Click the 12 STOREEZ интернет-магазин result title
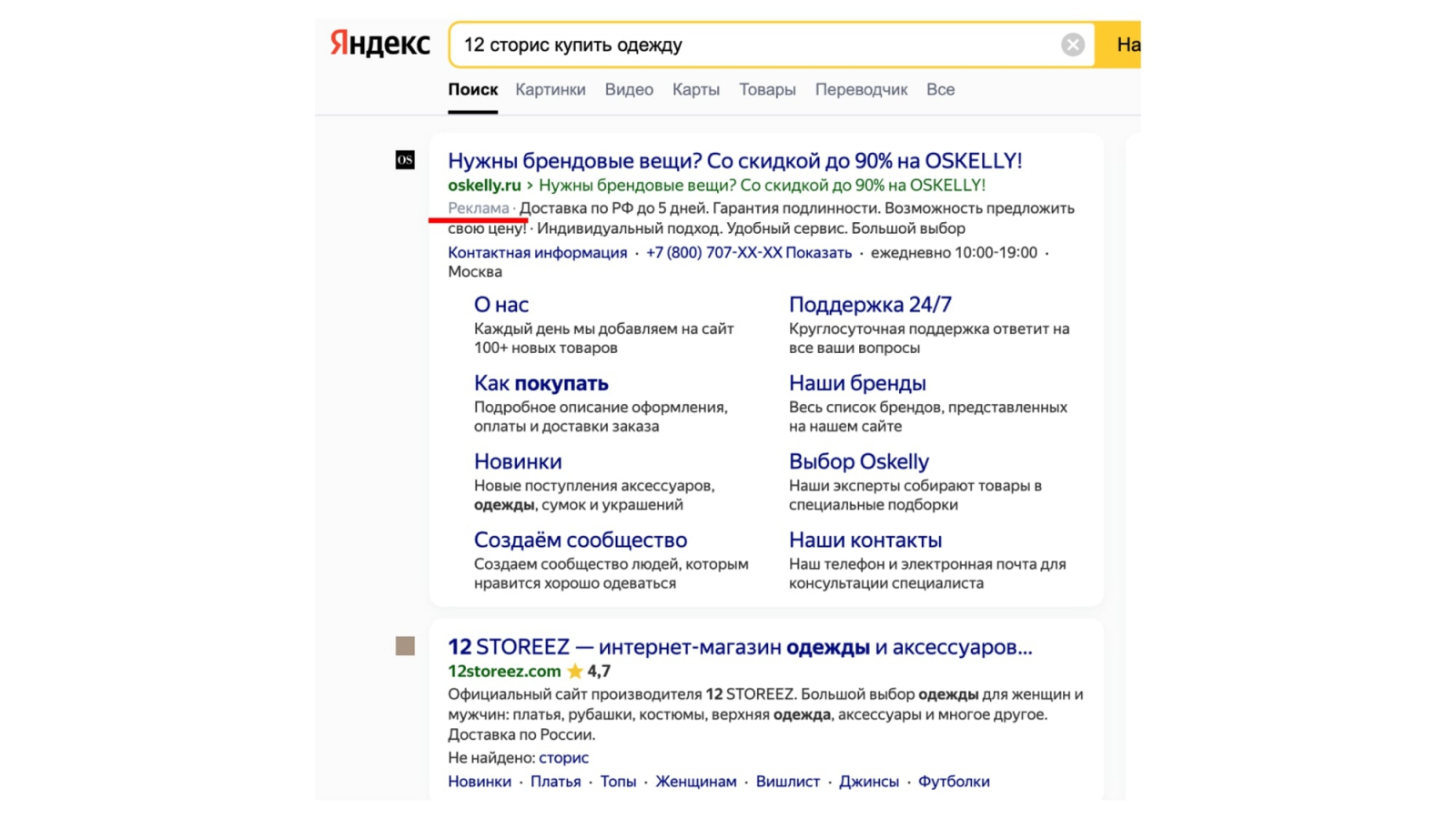 coord(740,647)
